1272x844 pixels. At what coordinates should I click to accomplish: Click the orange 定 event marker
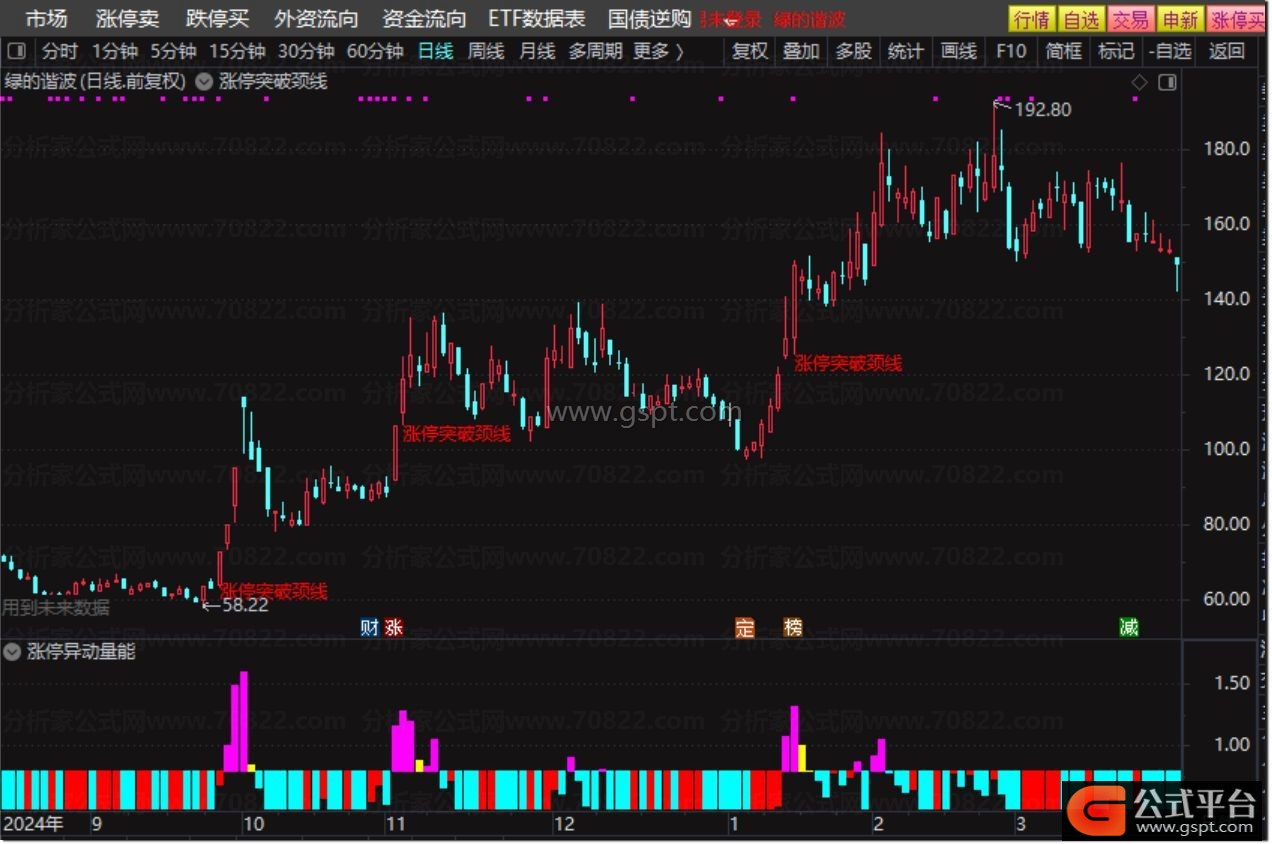point(744,628)
